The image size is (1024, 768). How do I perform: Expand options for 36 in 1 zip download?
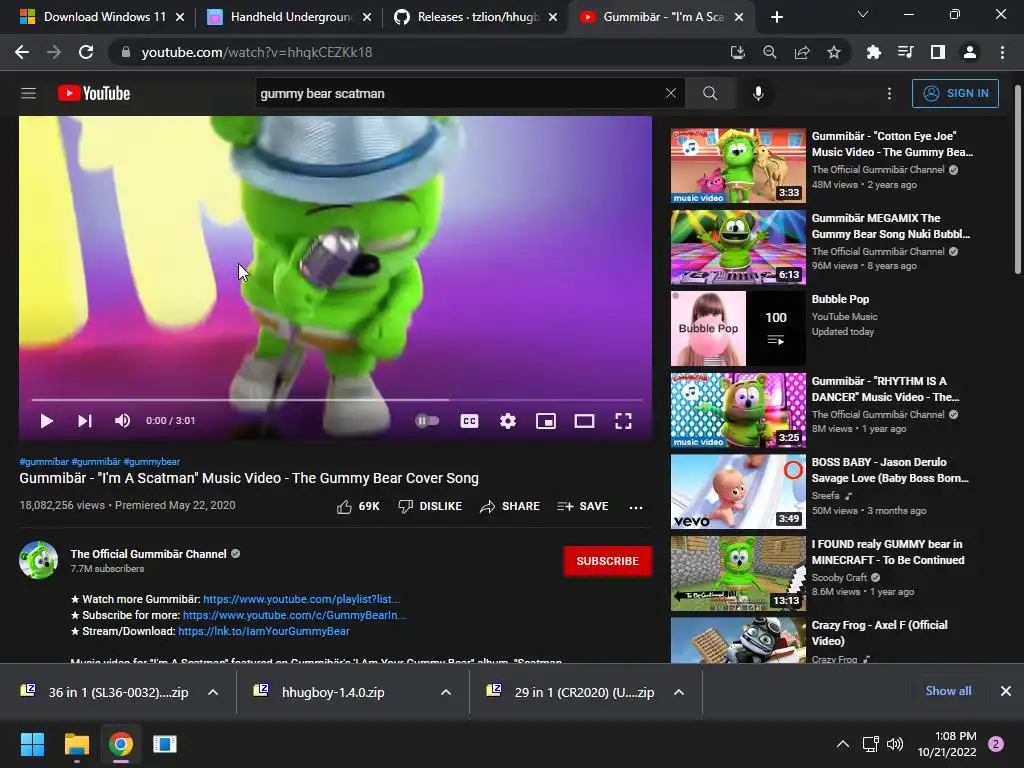click(213, 692)
